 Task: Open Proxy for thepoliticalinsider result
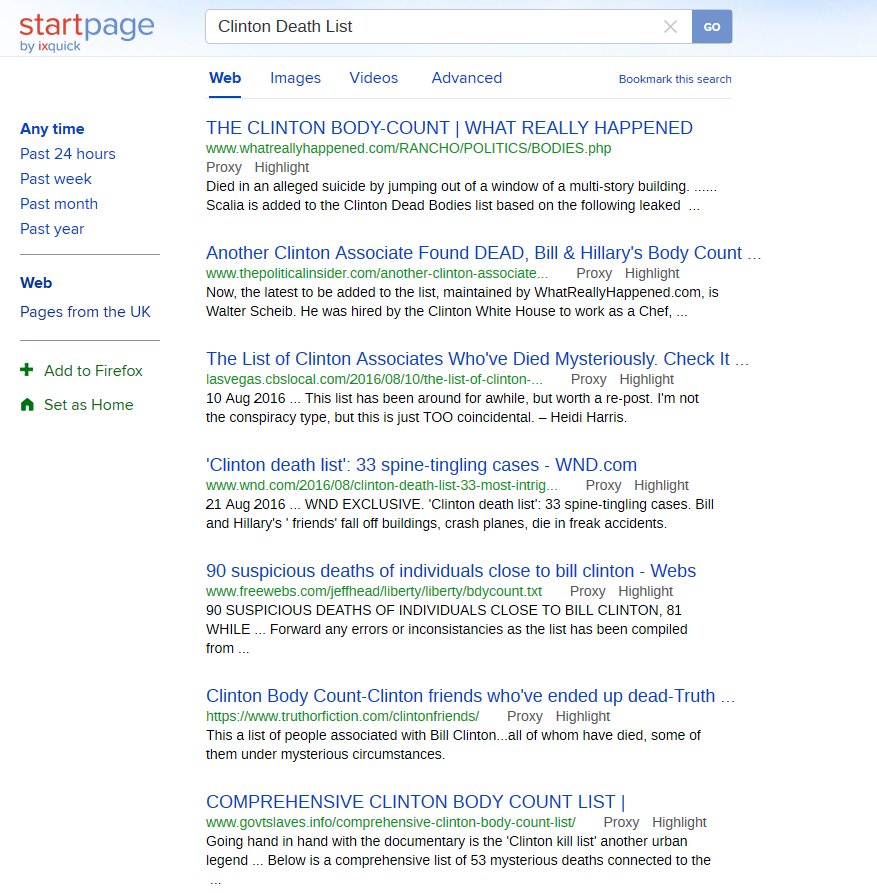[594, 273]
